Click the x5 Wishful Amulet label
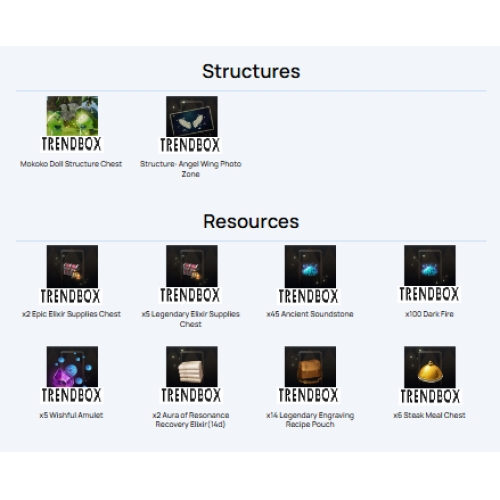 click(71, 415)
